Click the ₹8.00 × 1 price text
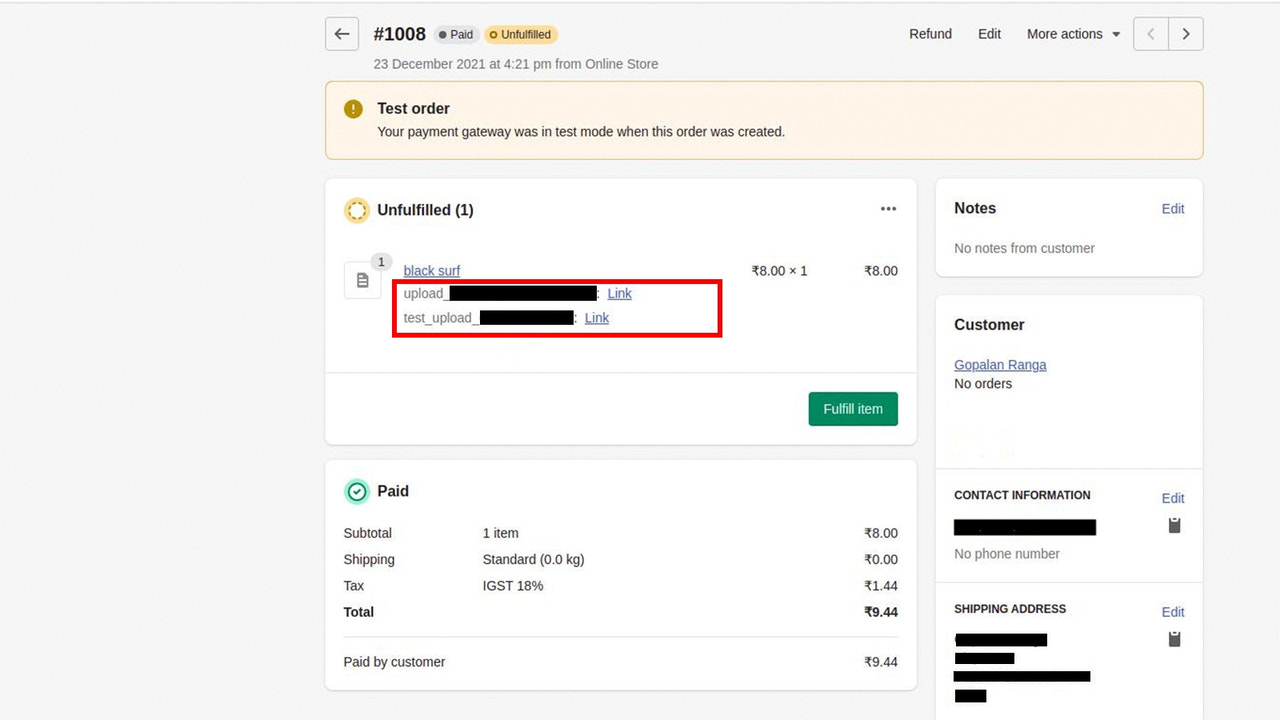 click(779, 271)
